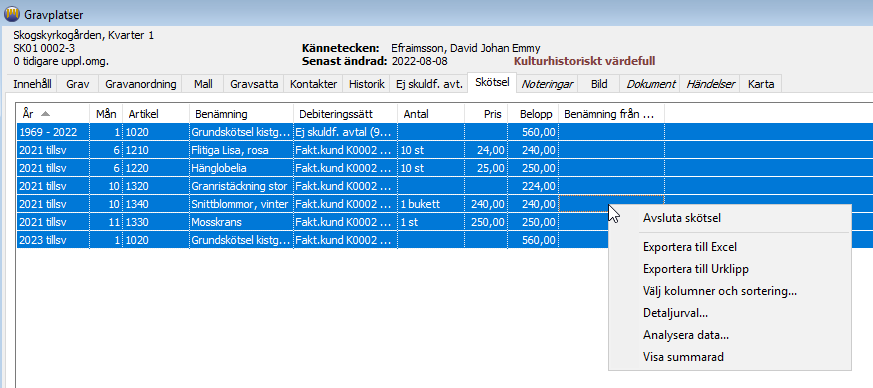Viewport: 873px width, 388px height.
Task: Click the Senast ändrad date 2022-08-08
Action: pos(419,61)
